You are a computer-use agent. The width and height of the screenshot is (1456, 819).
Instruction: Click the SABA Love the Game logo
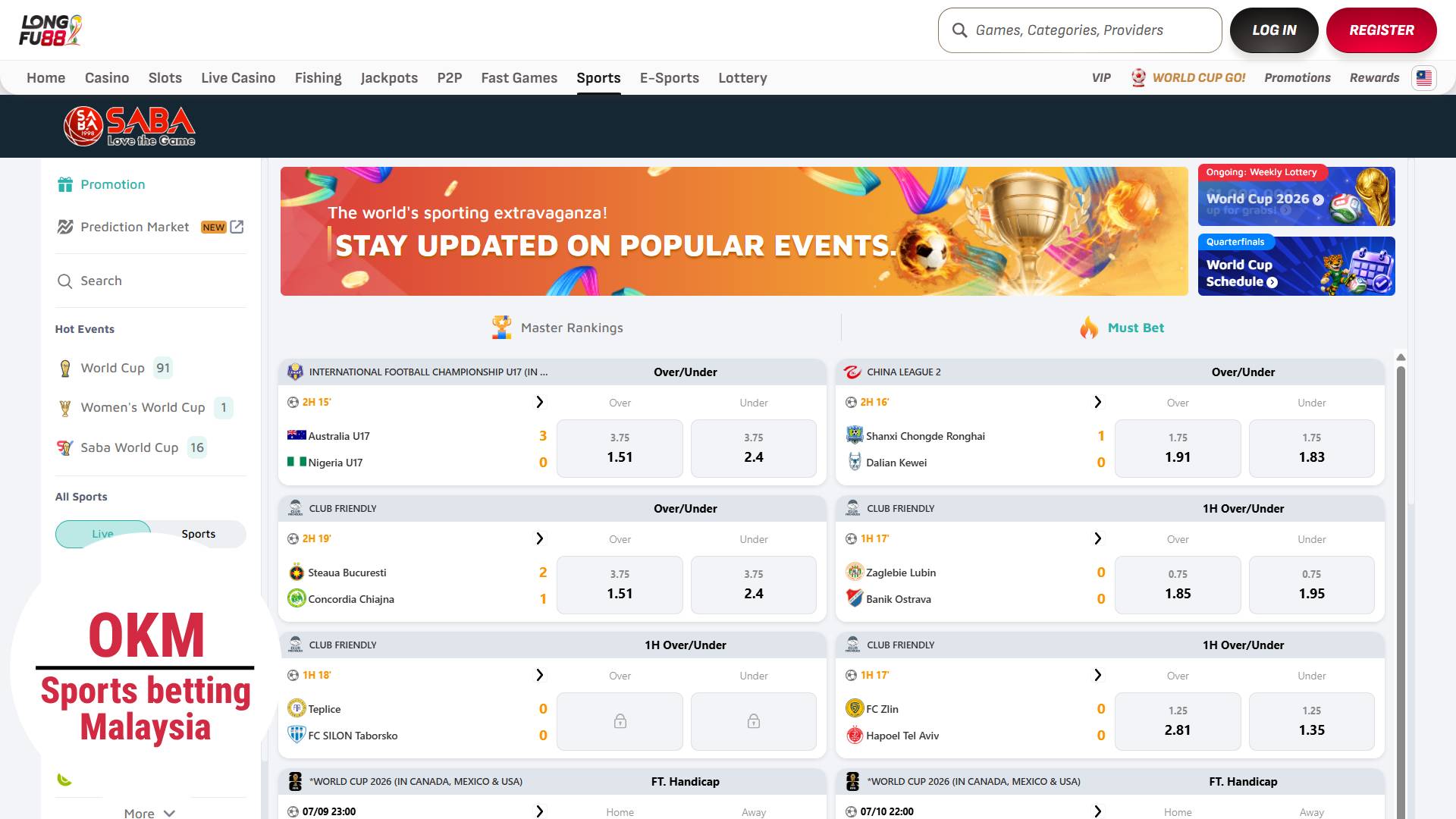[x=130, y=126]
